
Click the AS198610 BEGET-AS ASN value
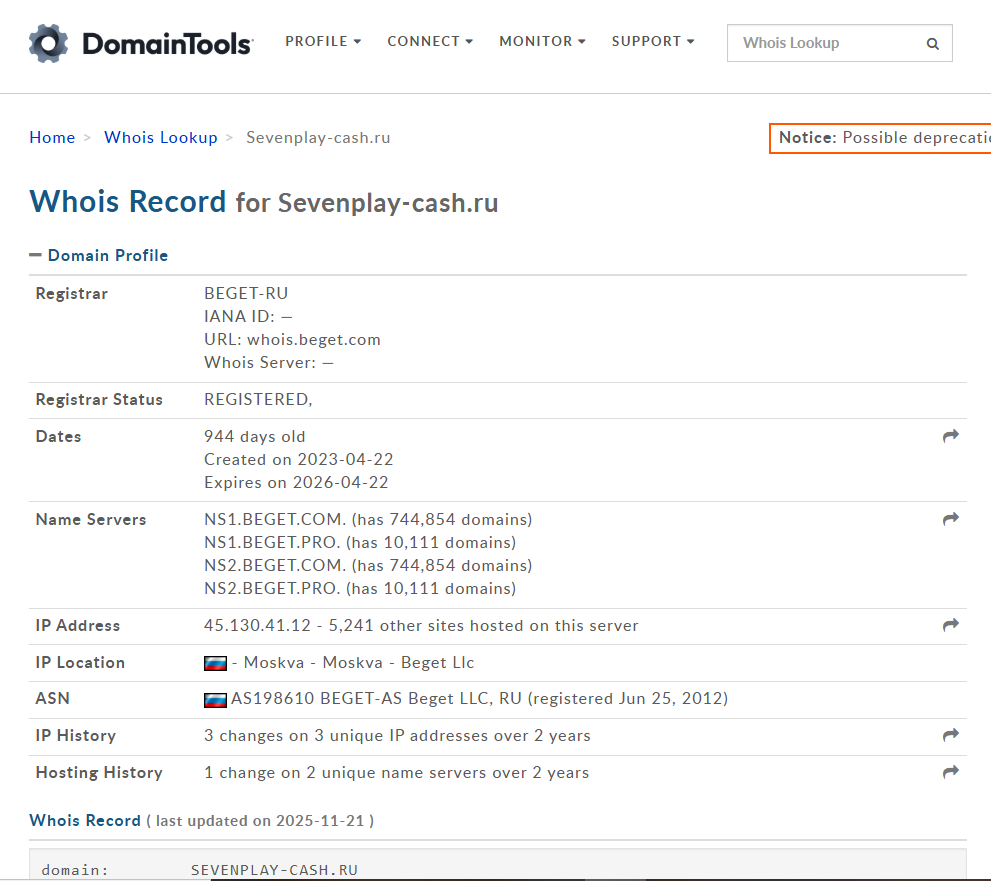click(x=480, y=698)
